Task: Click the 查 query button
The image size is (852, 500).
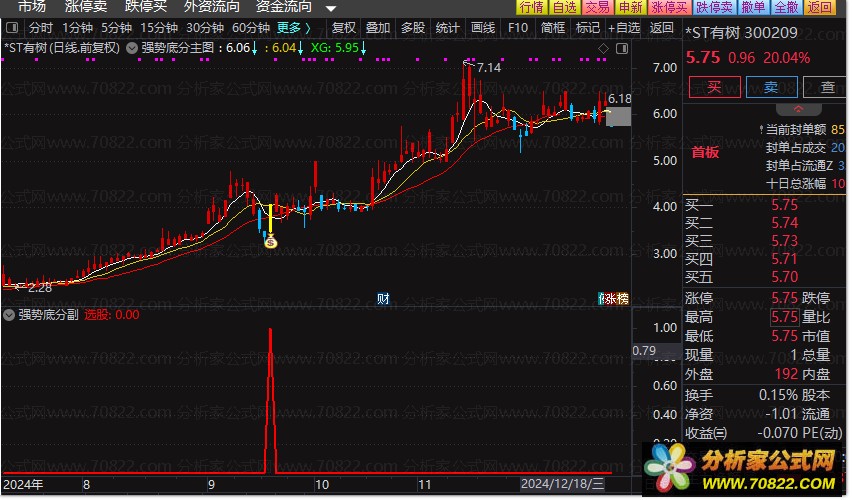Action: coord(826,87)
